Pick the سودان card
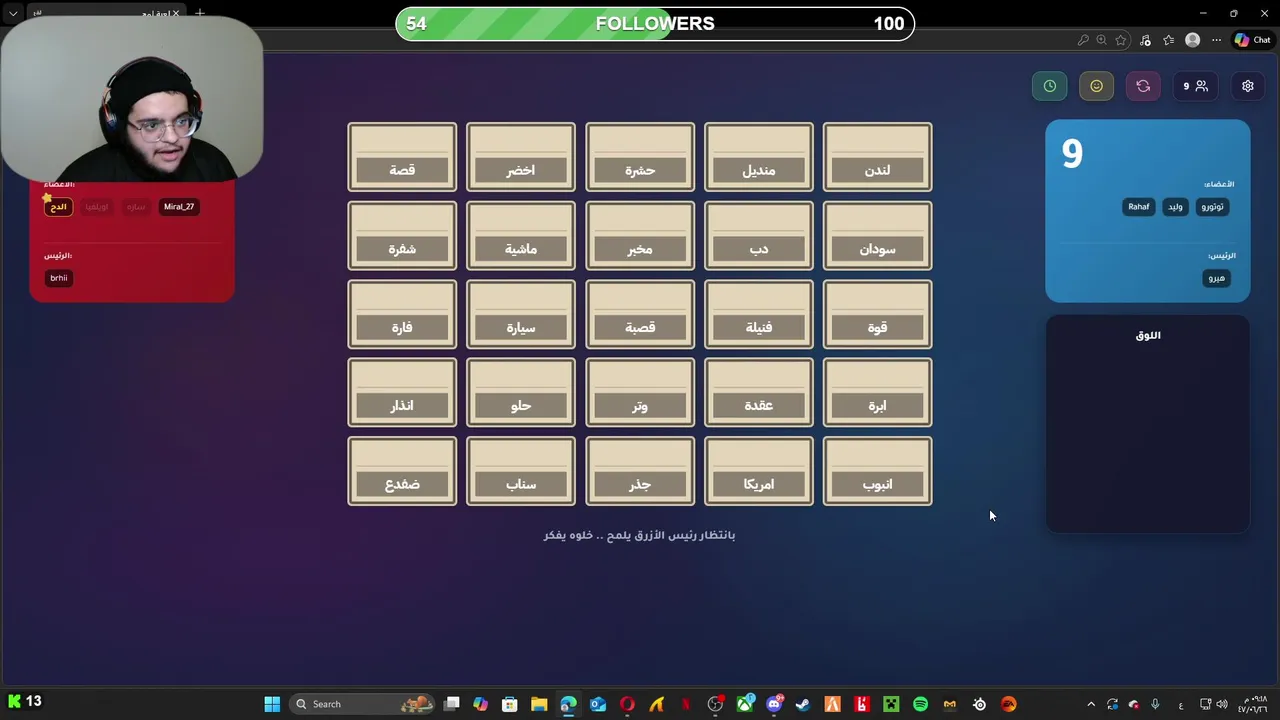 tap(877, 236)
